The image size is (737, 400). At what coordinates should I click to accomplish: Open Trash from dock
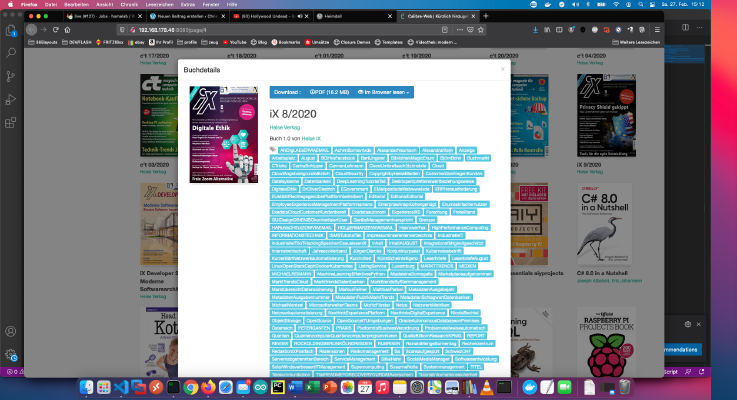(x=624, y=387)
